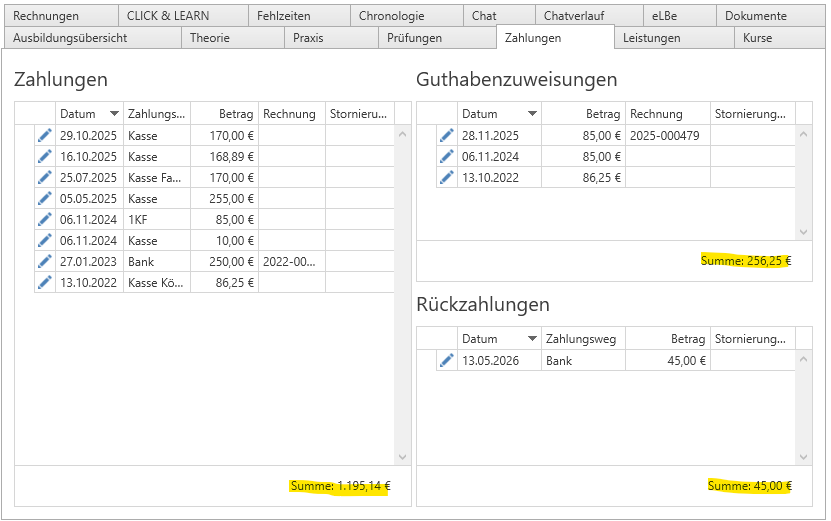Select invoice cell 2025-000479
The height and width of the screenshot is (521, 831).
pyautogui.click(x=668, y=136)
